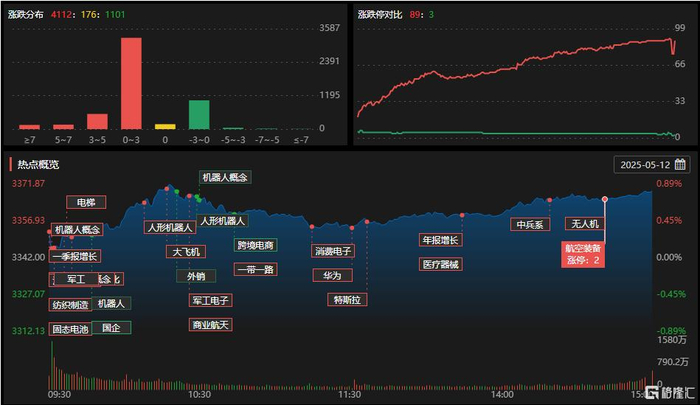The width and height of the screenshot is (700, 405).
Task: Click the 涨跌分布 heading
Action: pos(25,14)
